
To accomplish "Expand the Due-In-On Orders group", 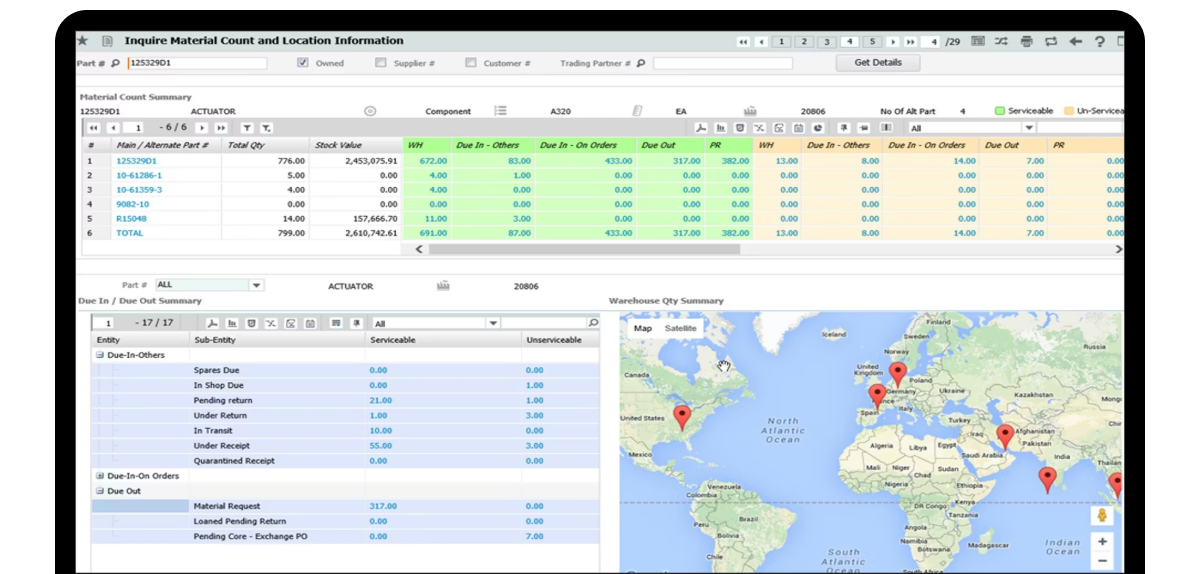I will click(99, 476).
